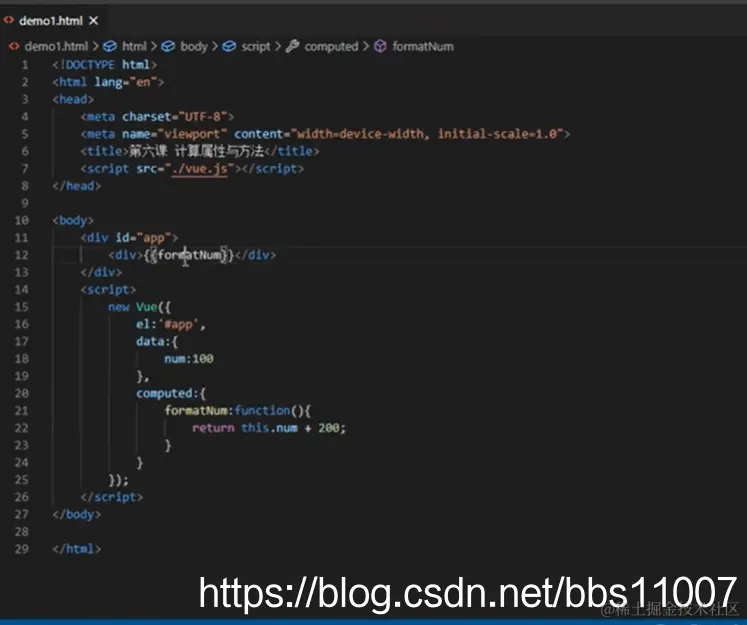Click closing </head> tag on line 8
The width and height of the screenshot is (747, 625).
(x=77, y=186)
